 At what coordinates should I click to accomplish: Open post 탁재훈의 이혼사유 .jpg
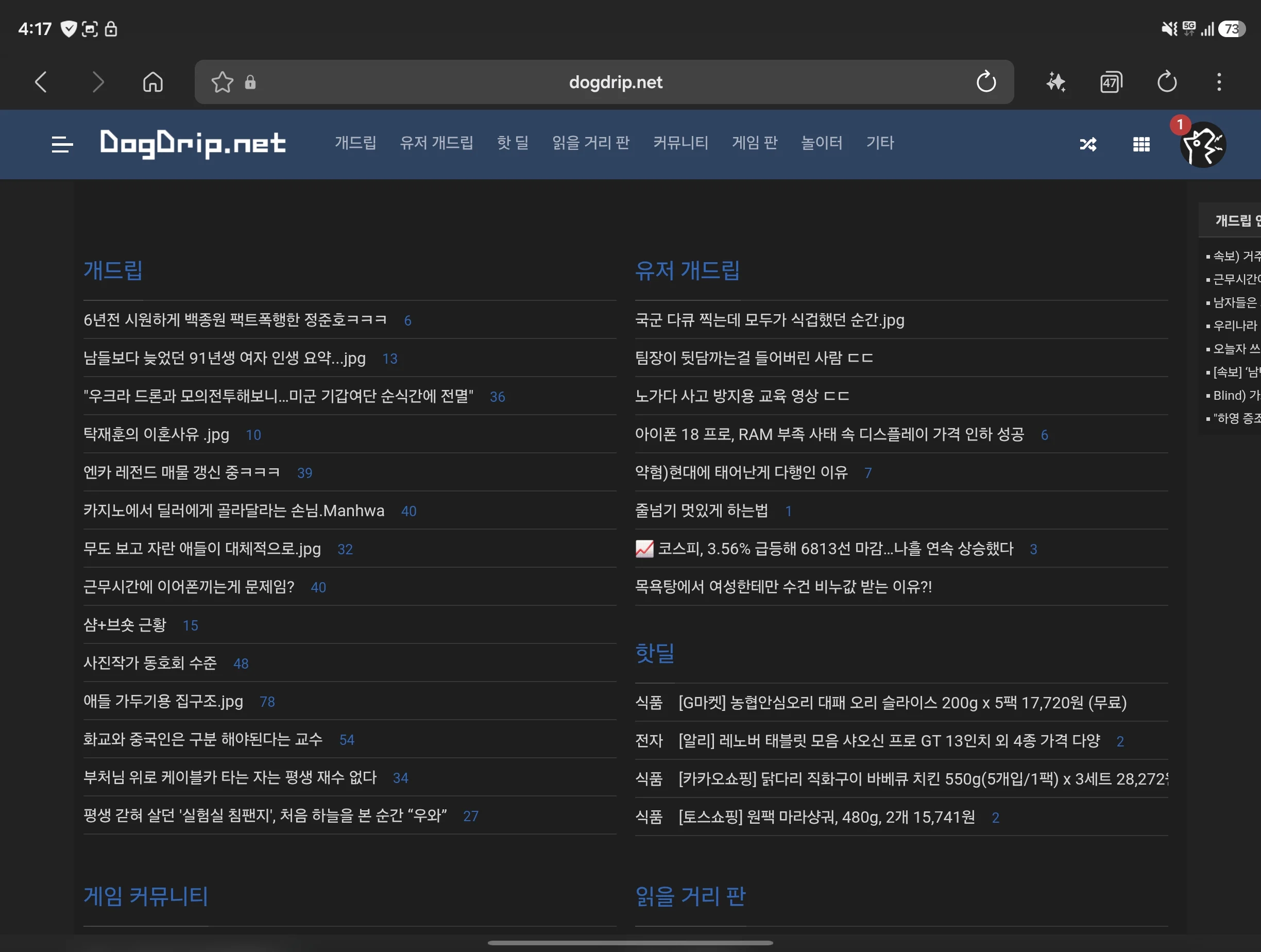pos(156,434)
